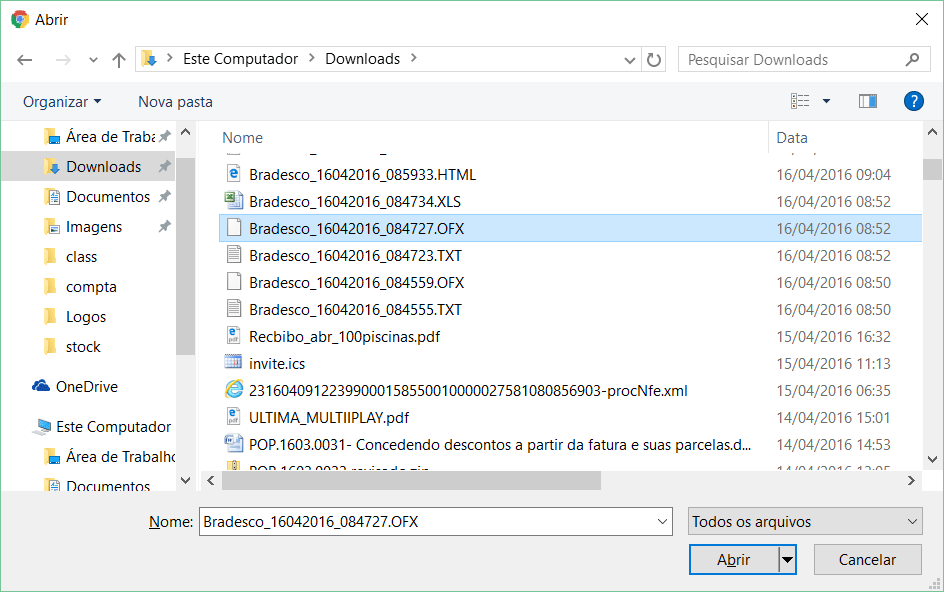Open the 'Todos os arquivos' file type dropdown

pos(805,522)
